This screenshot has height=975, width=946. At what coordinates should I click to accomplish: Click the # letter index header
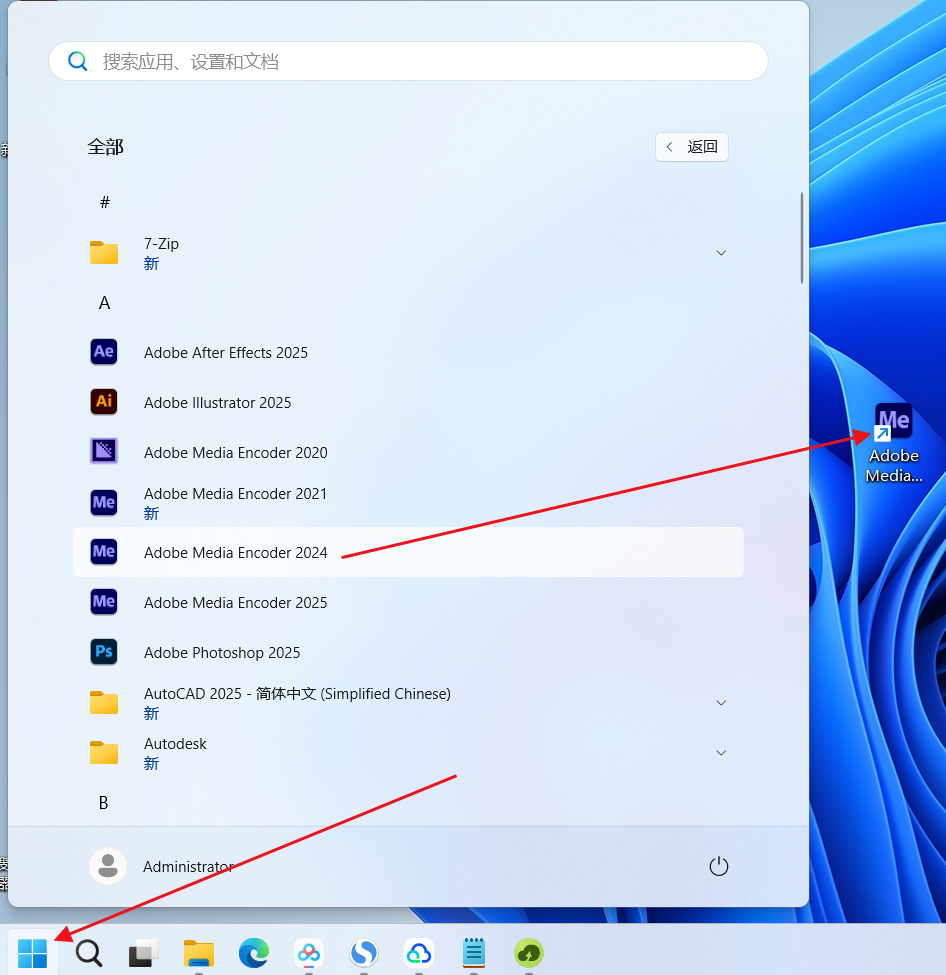coord(104,201)
